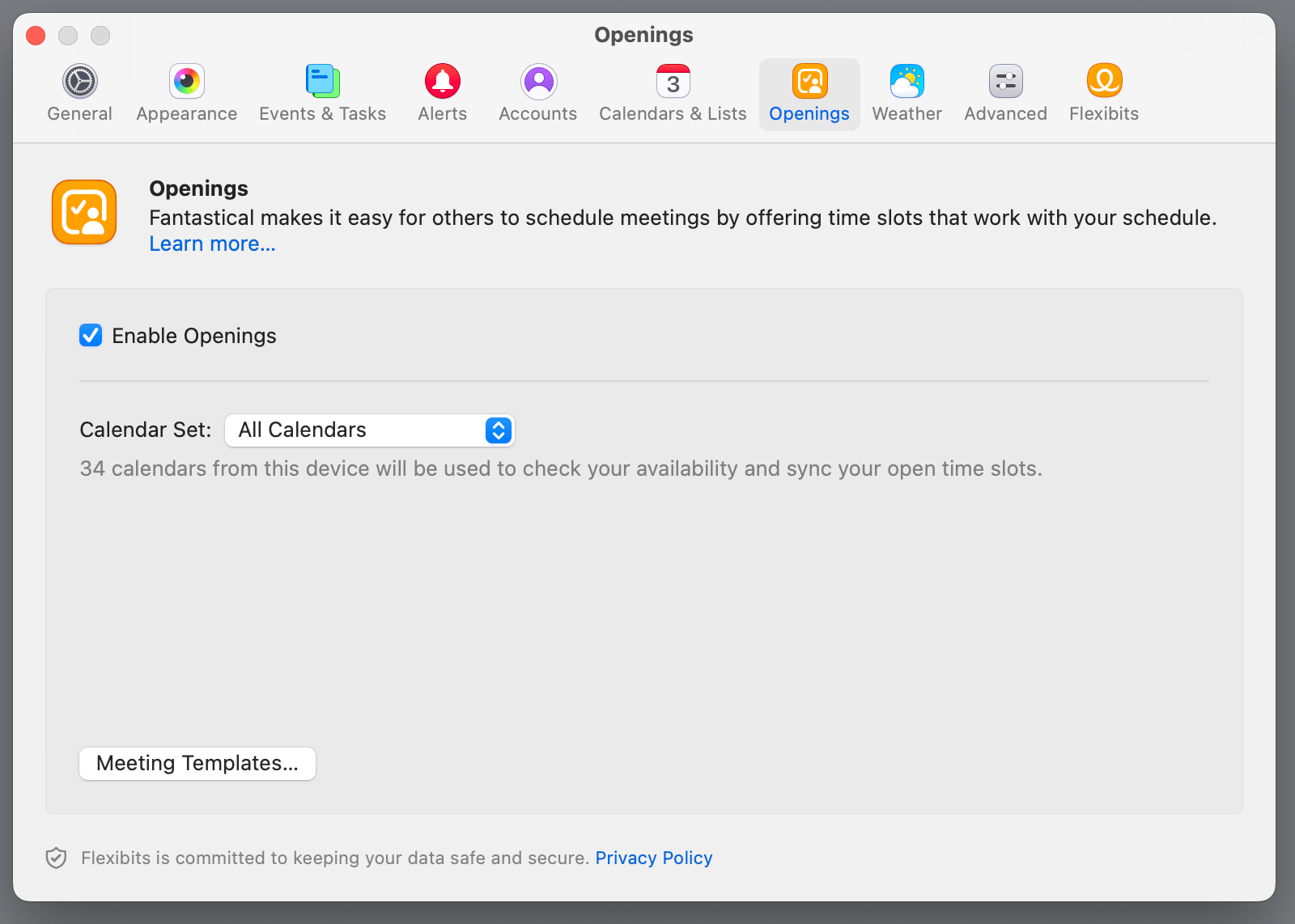The height and width of the screenshot is (924, 1295).
Task: Switch to Advanced preferences tab
Action: 1006,94
